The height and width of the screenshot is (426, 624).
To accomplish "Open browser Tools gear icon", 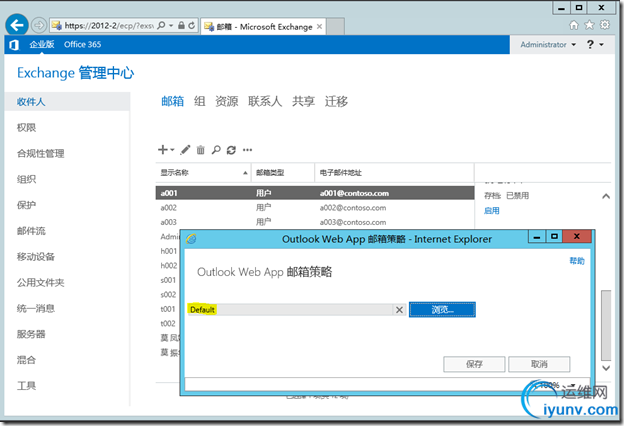I will pyautogui.click(x=604, y=25).
